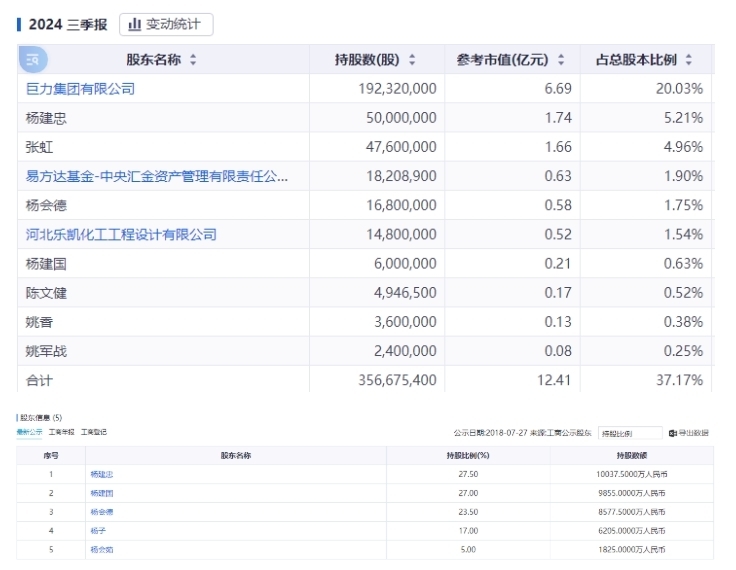This screenshot has width=736, height=570.
Task: Click the 4,946,500 shares value
Action: [405, 293]
